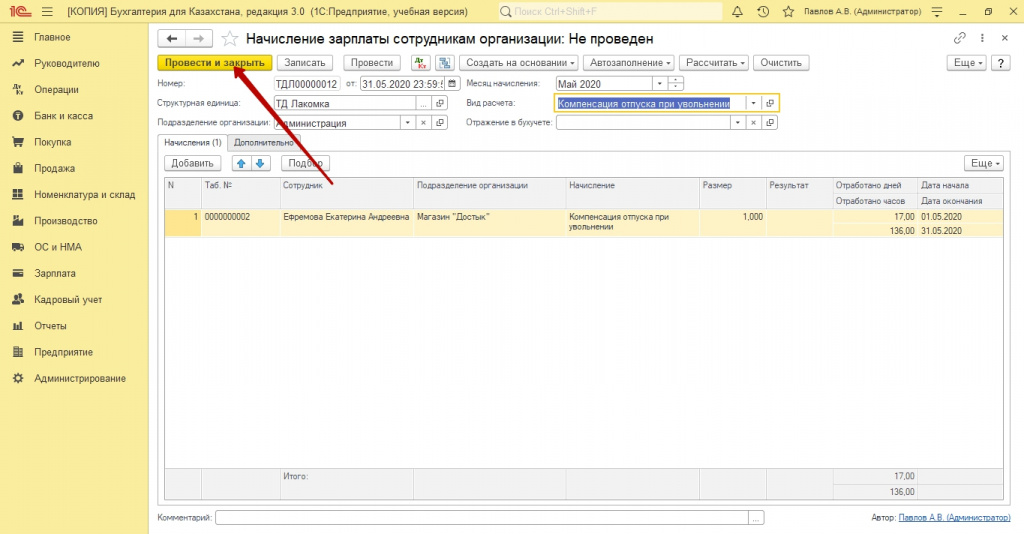Open favorites star in title bar

point(788,12)
